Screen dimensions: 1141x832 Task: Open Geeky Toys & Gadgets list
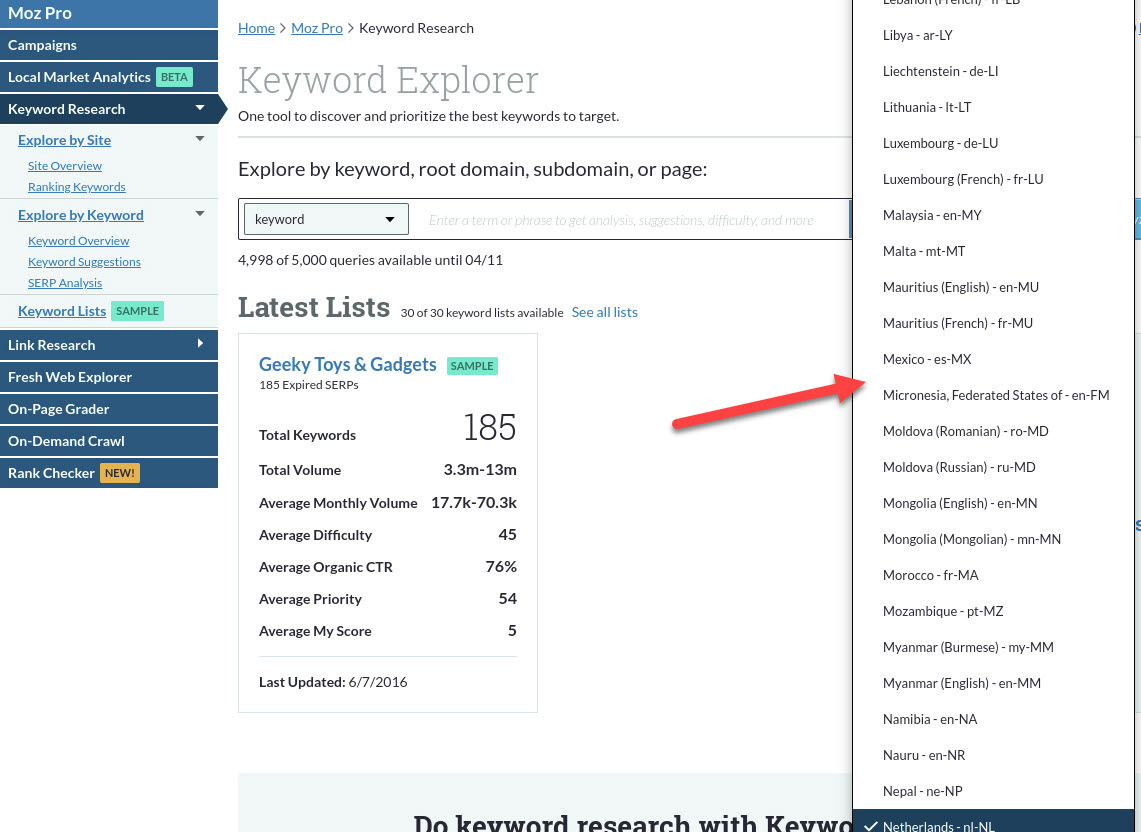pos(347,364)
